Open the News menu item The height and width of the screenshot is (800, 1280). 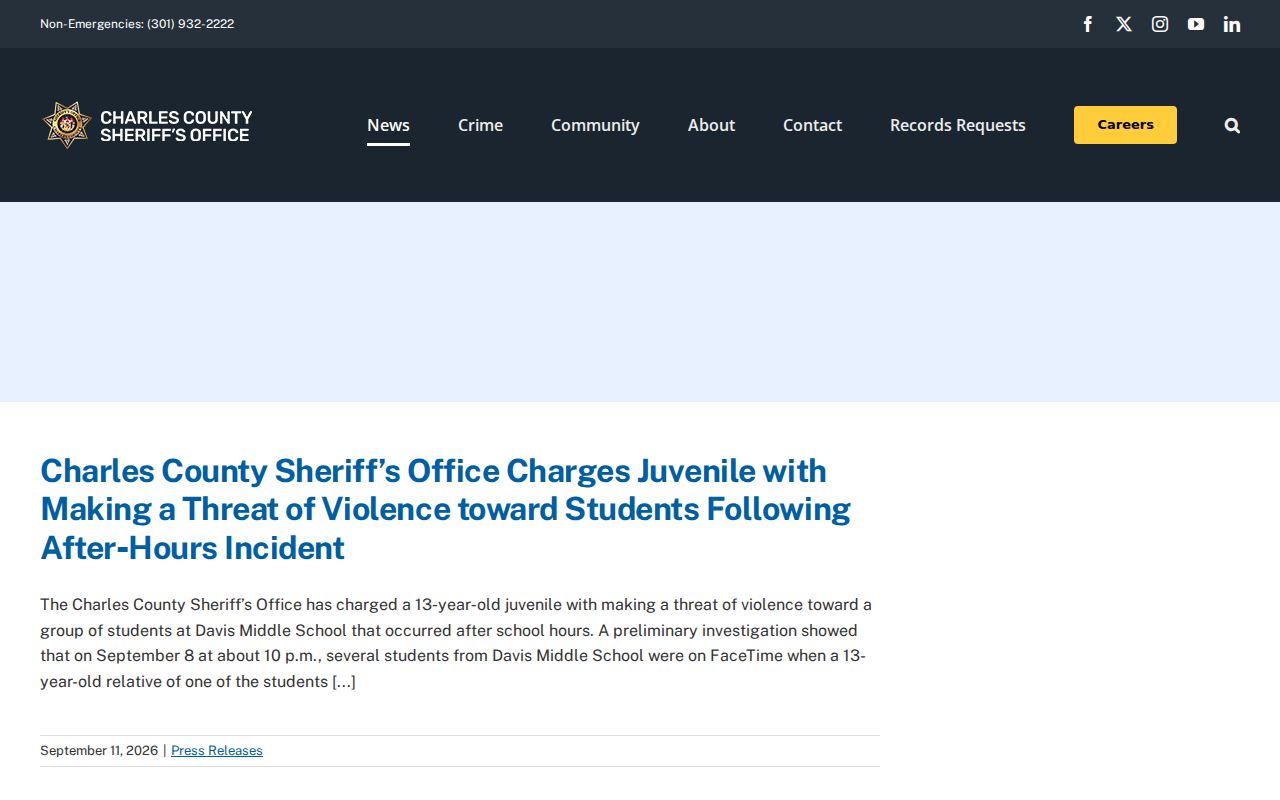point(388,125)
